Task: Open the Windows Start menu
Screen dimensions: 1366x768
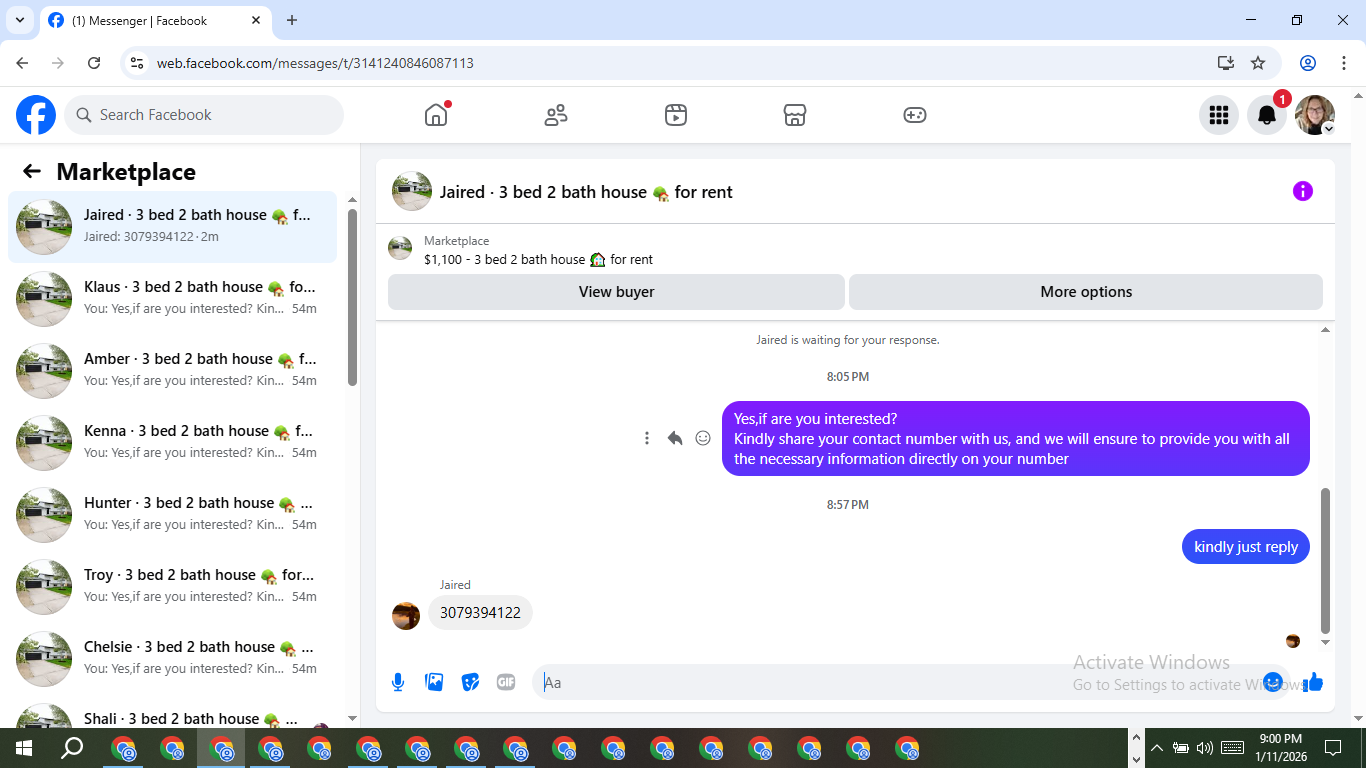Action: click(x=24, y=748)
